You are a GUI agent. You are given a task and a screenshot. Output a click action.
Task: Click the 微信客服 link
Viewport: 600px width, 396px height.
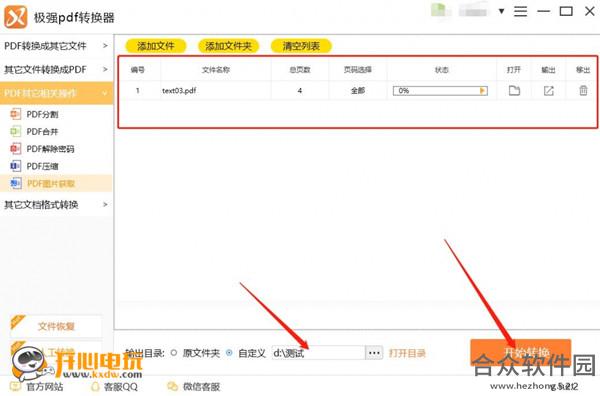point(202,387)
